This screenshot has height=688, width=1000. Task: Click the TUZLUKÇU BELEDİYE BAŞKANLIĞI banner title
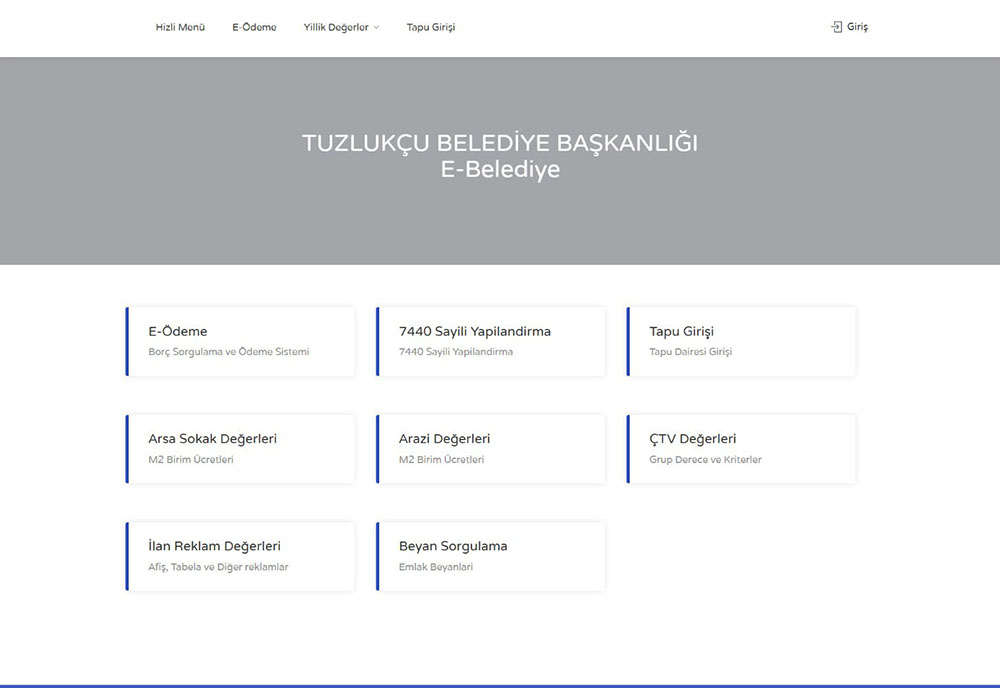tap(501, 143)
